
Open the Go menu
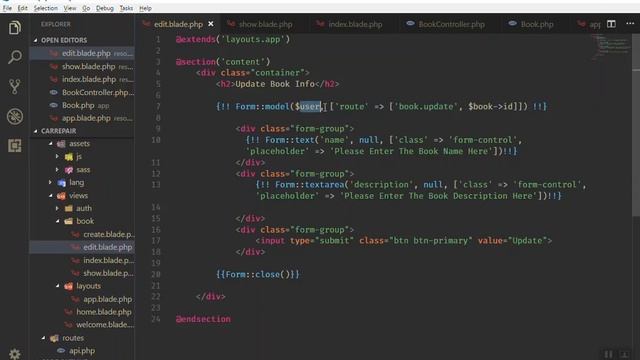86,8
